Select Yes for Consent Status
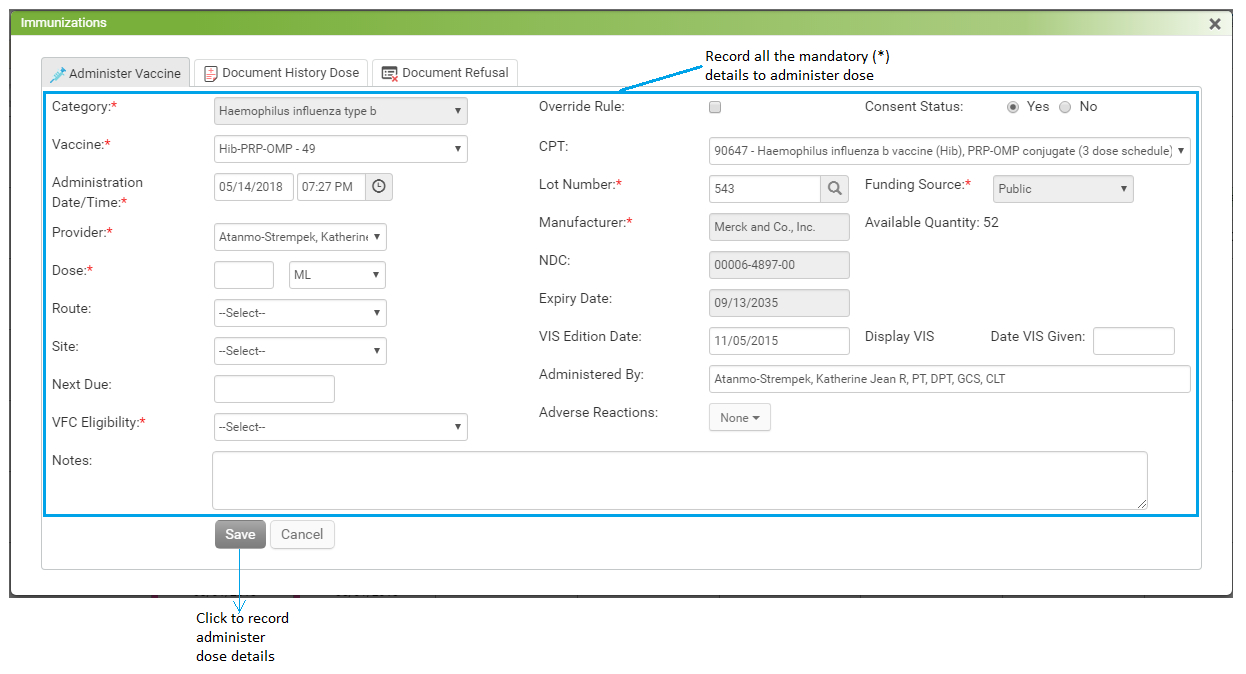Viewport: 1246px width, 674px height. point(1013,107)
